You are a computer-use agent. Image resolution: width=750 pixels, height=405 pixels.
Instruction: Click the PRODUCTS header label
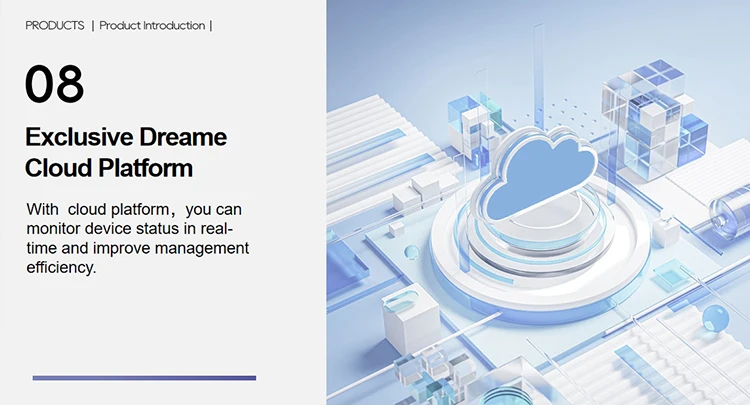click(55, 26)
